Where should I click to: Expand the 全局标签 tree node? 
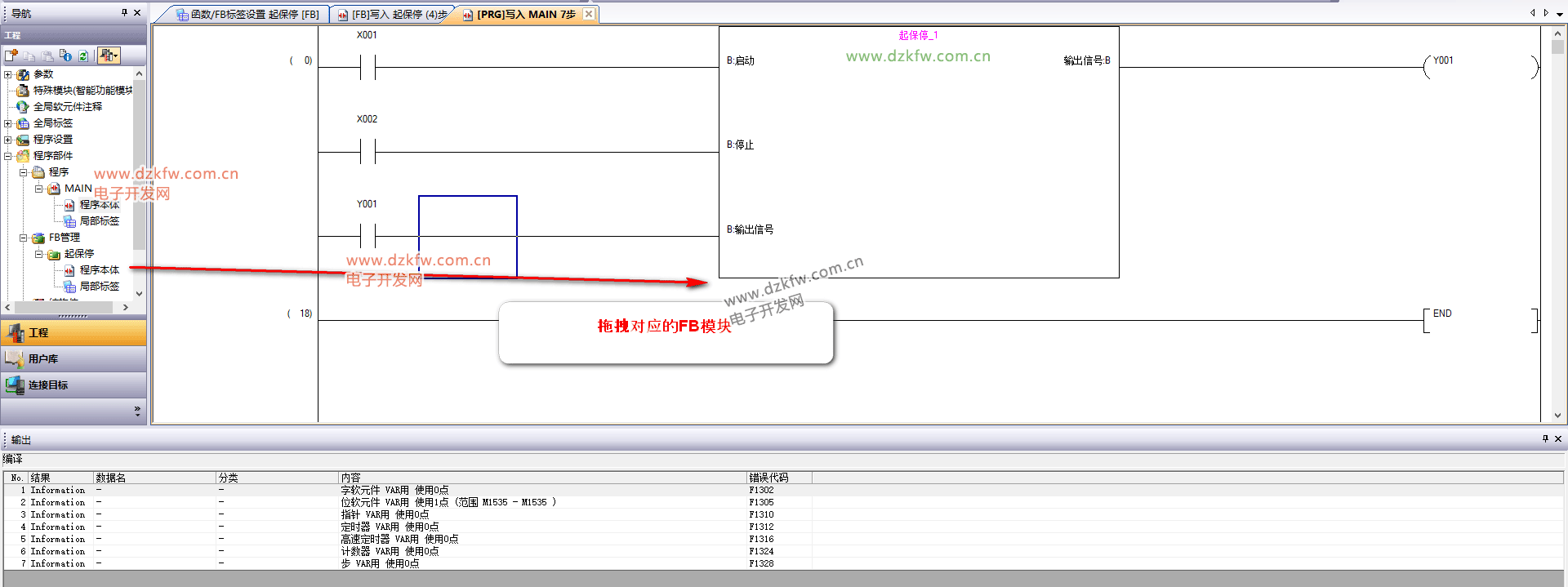tap(8, 123)
